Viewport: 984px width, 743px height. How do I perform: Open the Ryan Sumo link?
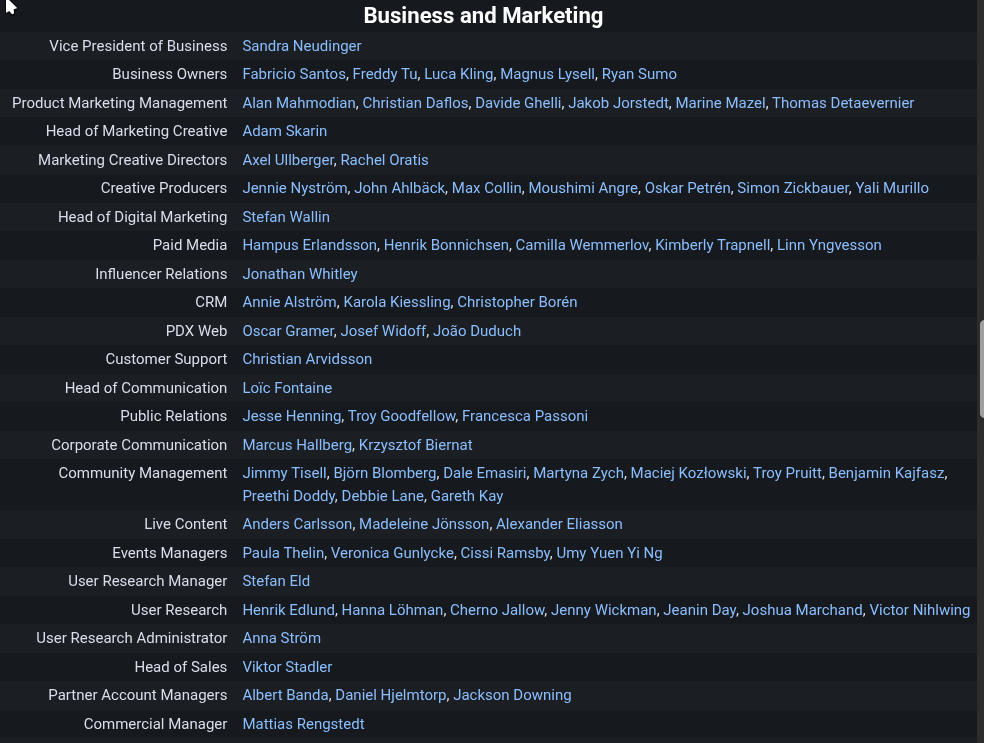coord(639,74)
